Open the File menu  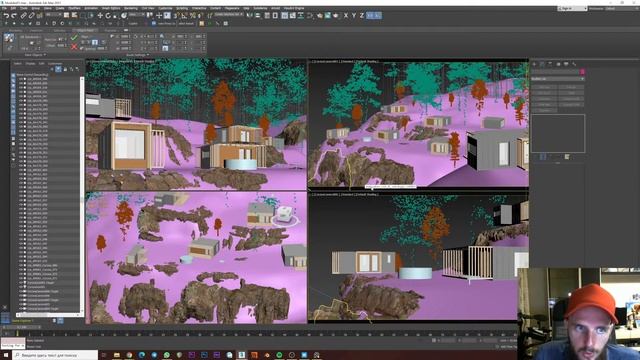[4, 8]
